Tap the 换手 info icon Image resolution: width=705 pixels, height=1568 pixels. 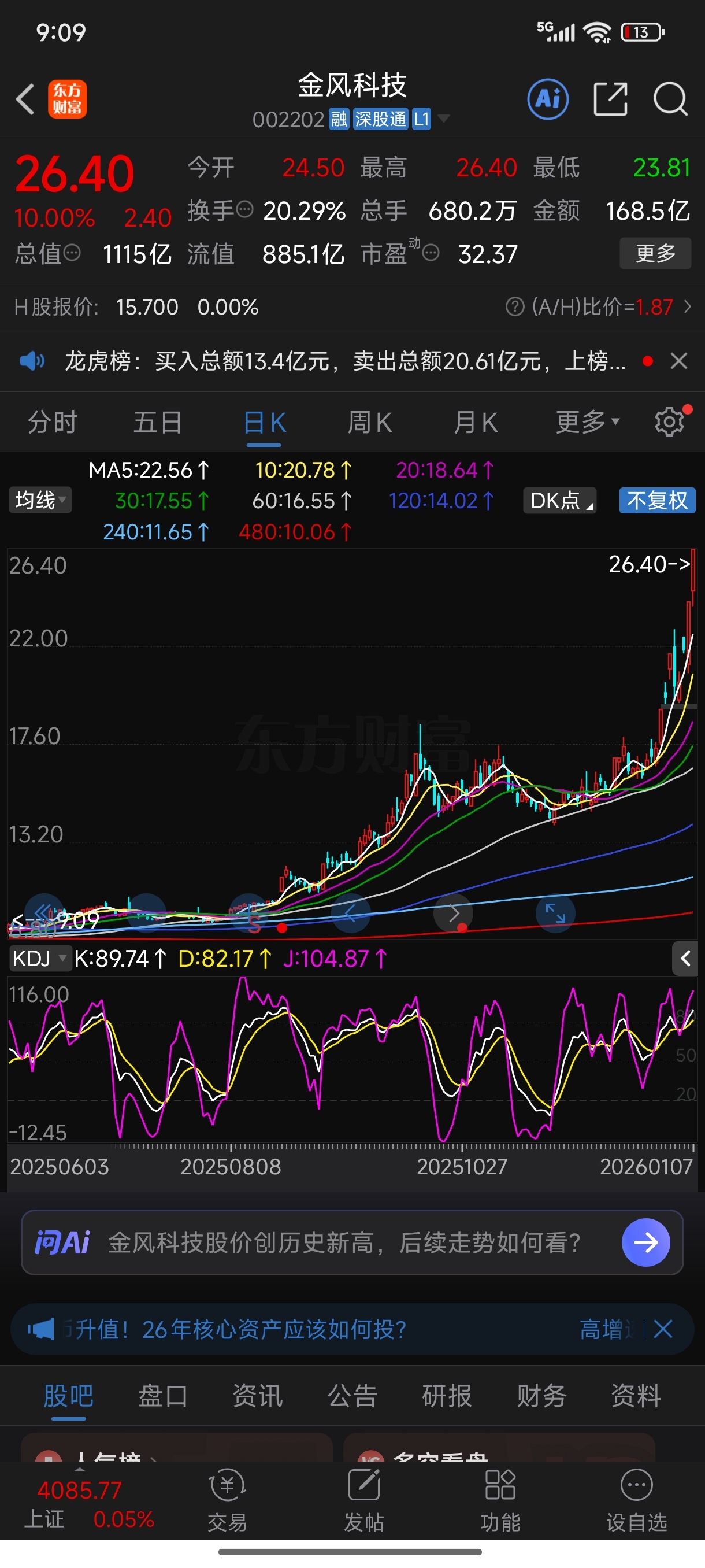[x=244, y=210]
